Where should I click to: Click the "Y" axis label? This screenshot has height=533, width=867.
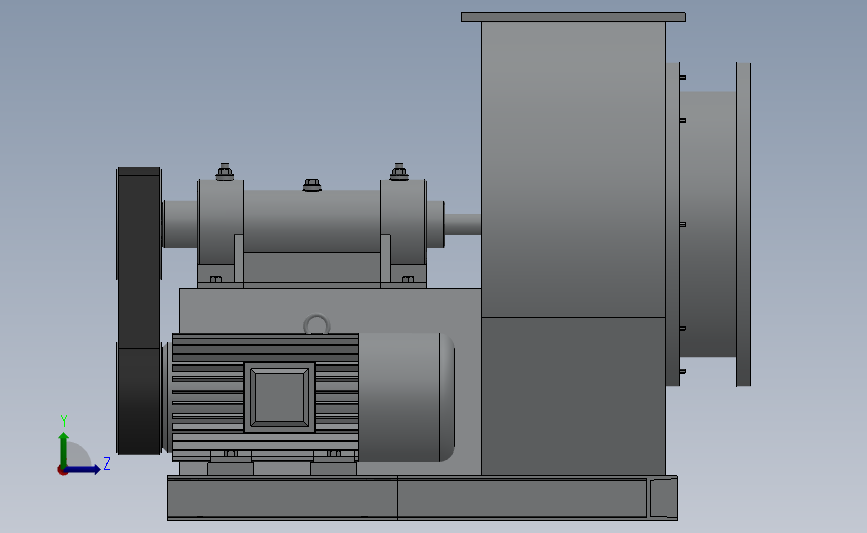(x=64, y=421)
